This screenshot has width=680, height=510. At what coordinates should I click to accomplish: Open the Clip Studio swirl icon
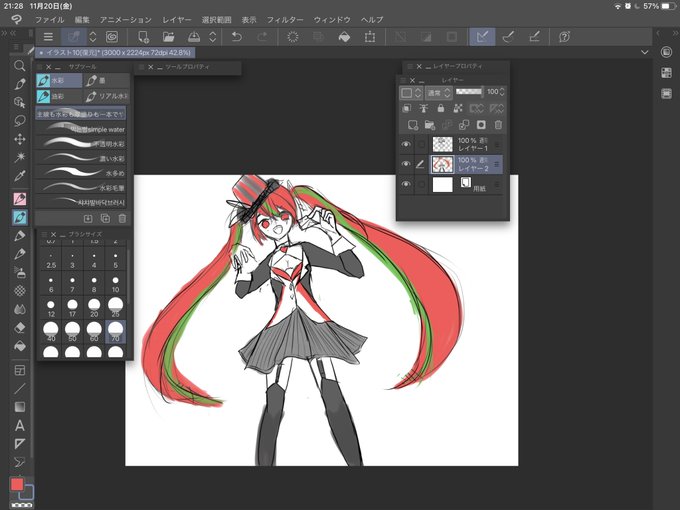(x=112, y=37)
